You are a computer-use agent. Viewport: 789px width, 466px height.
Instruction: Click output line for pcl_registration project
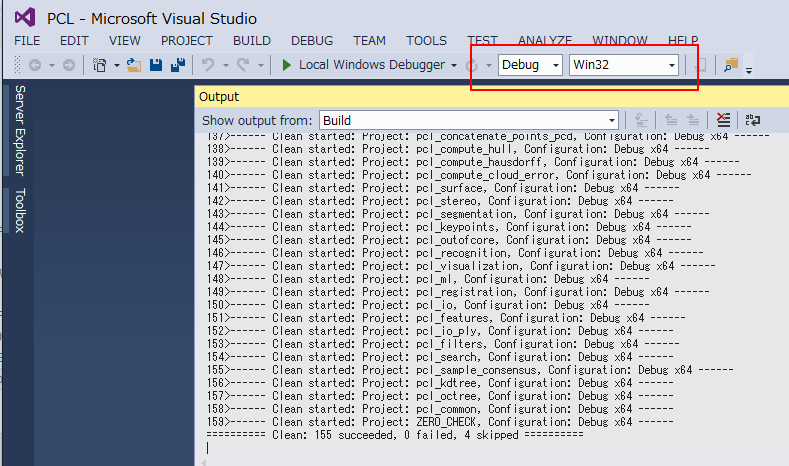coord(457,292)
